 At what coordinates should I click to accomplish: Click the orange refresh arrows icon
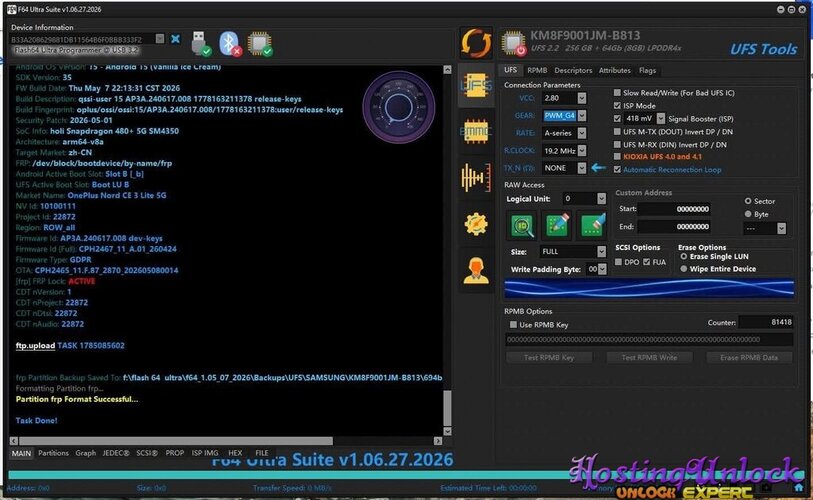(476, 43)
